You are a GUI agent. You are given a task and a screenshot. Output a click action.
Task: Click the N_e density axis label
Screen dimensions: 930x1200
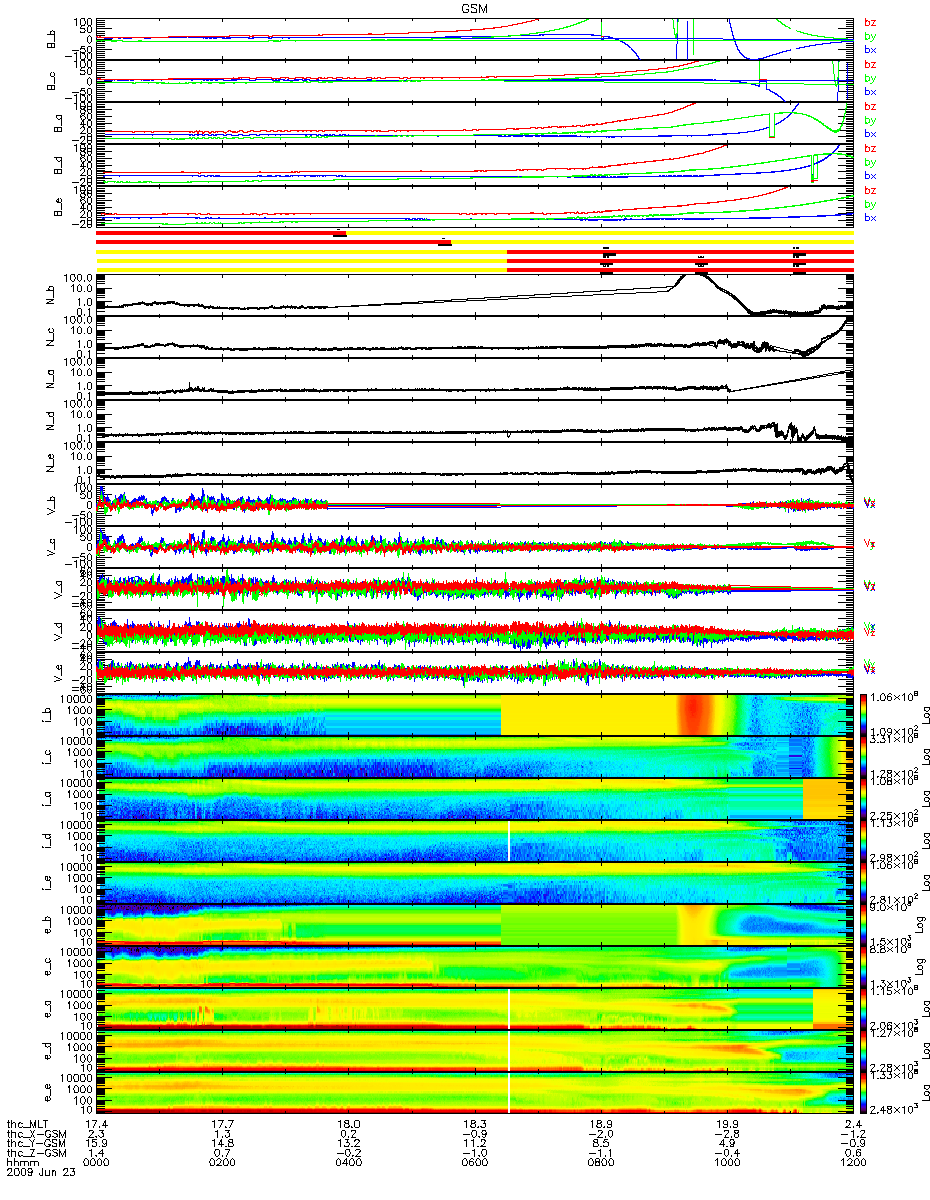point(50,463)
